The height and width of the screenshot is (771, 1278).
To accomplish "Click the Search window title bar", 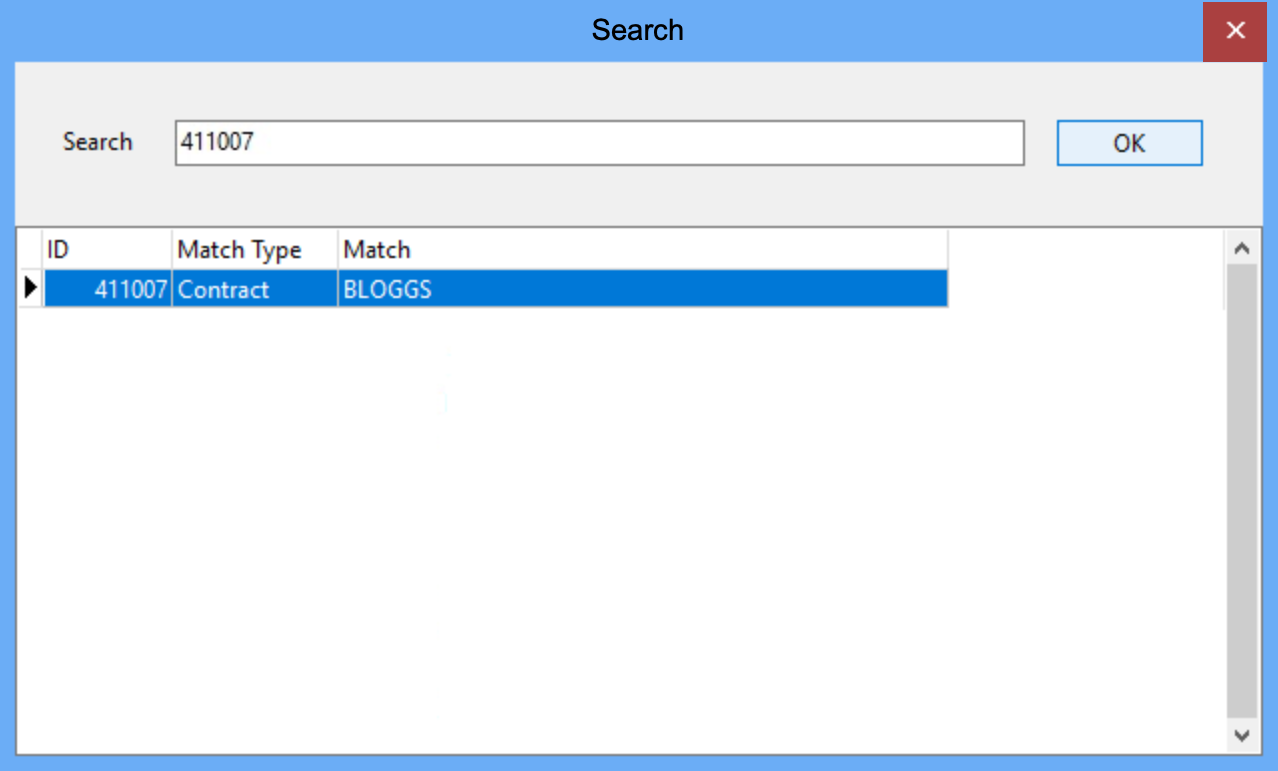I will click(x=637, y=30).
